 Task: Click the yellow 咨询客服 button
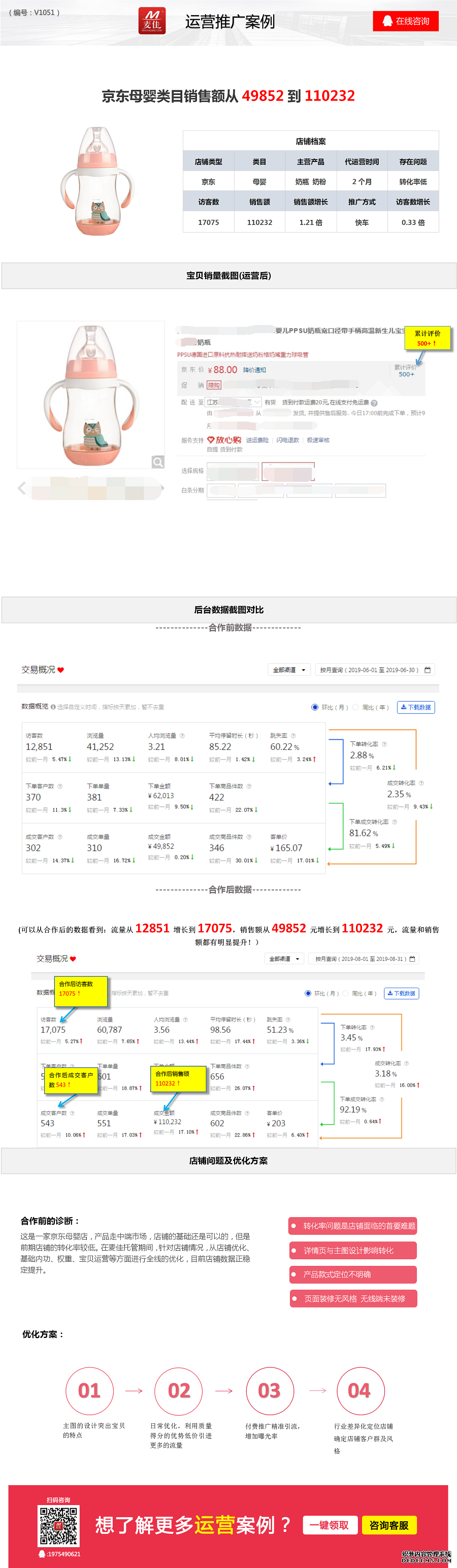(x=389, y=1525)
